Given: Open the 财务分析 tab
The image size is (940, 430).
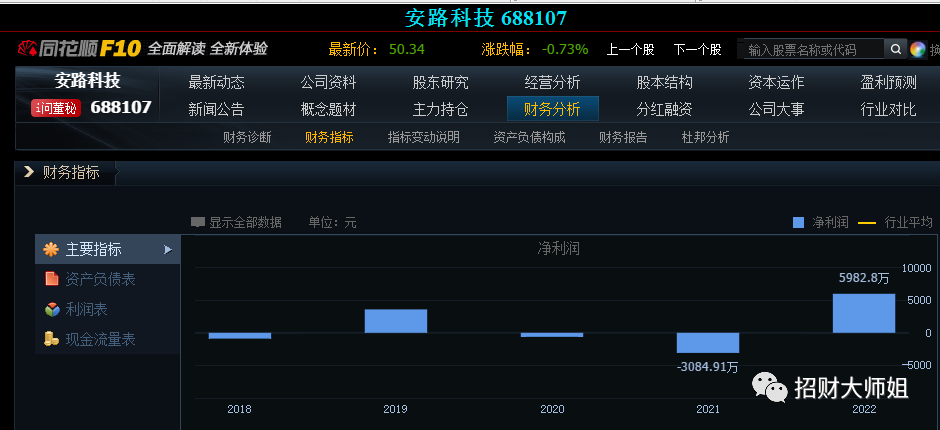Looking at the screenshot, I should coord(552,109).
